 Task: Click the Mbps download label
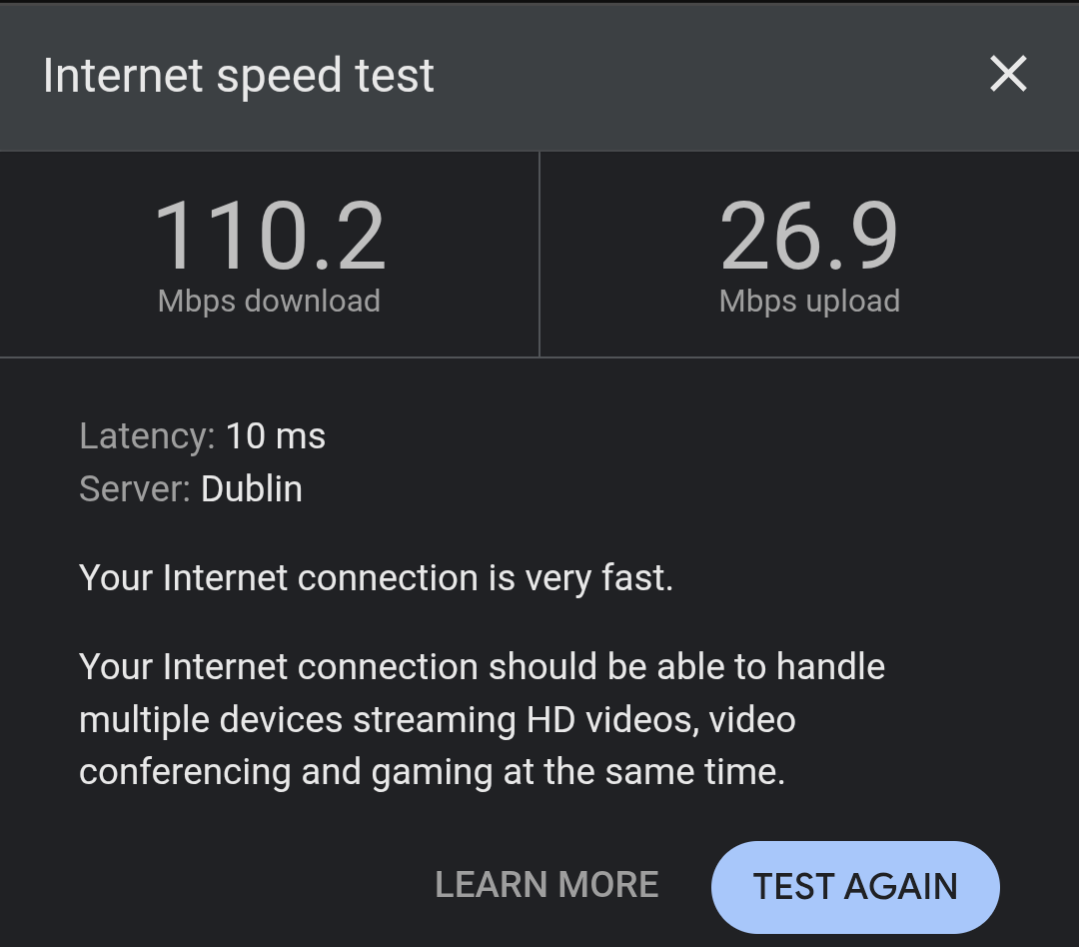pos(269,301)
